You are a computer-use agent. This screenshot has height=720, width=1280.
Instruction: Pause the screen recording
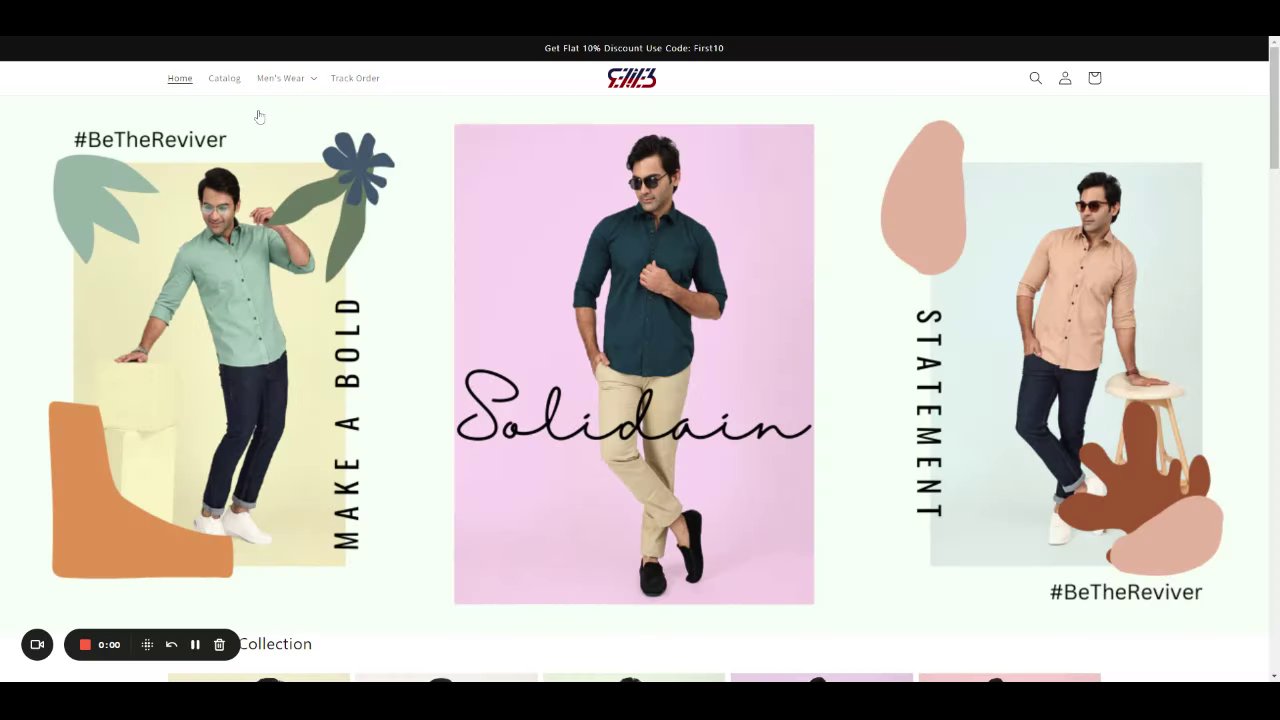point(195,645)
